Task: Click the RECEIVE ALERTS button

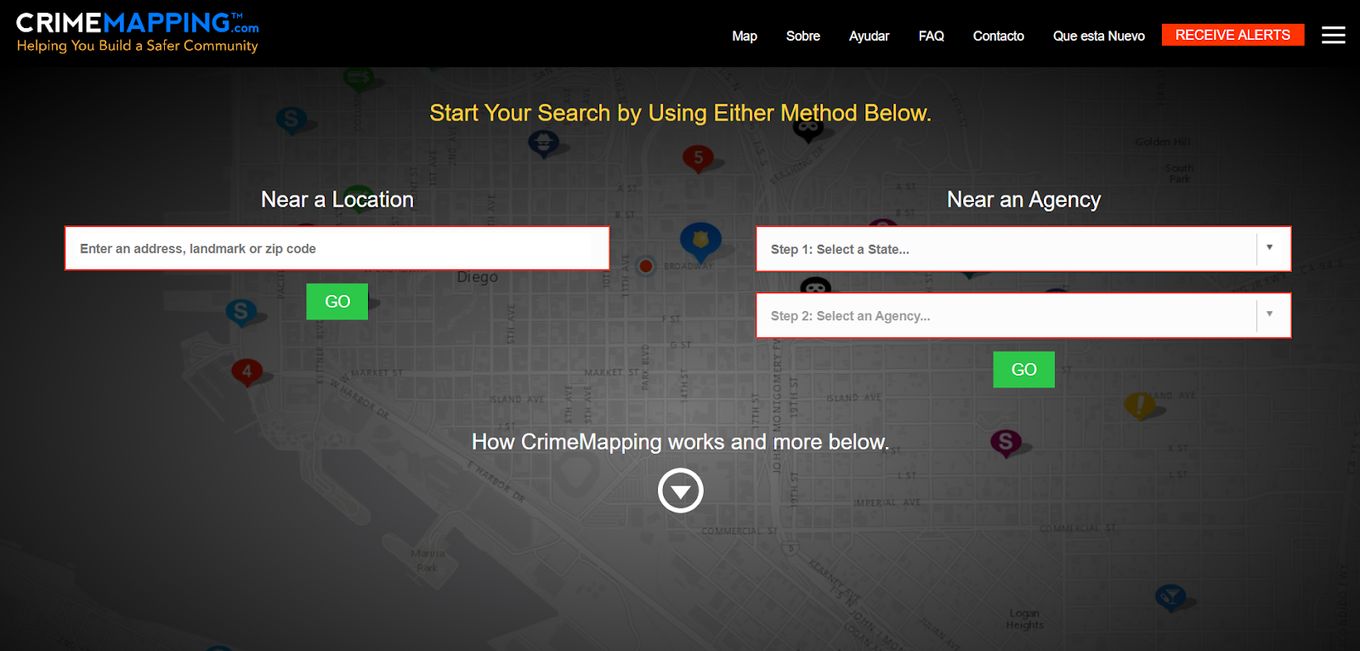Action: tap(1233, 35)
